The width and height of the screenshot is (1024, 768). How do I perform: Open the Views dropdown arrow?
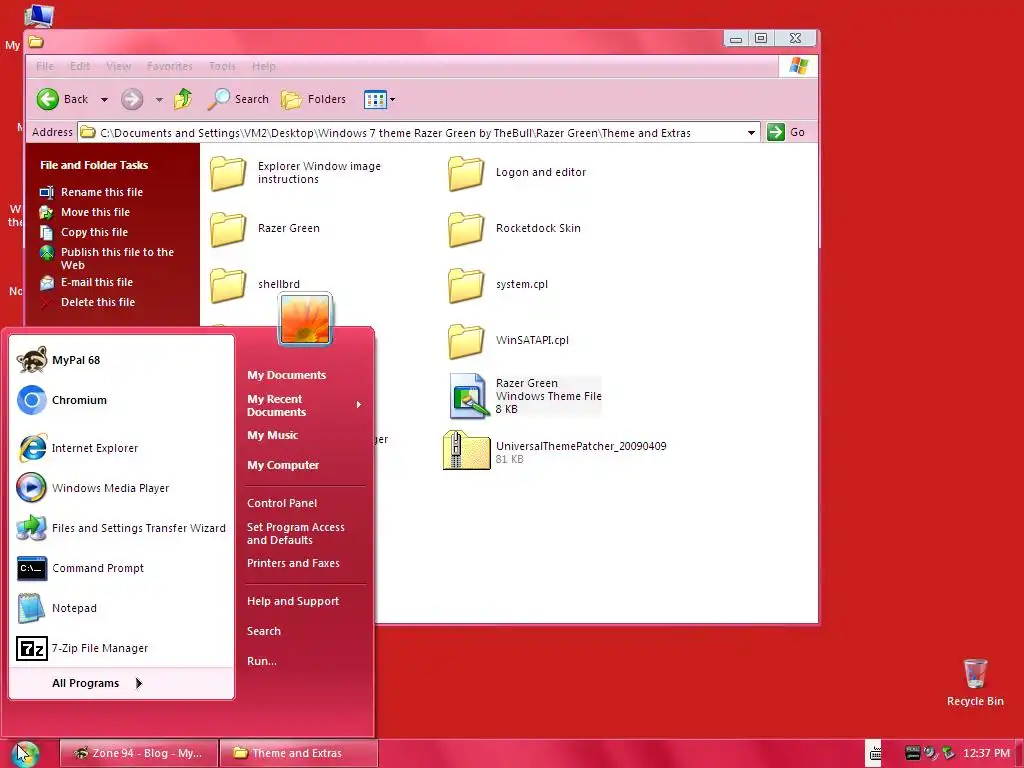pos(392,100)
